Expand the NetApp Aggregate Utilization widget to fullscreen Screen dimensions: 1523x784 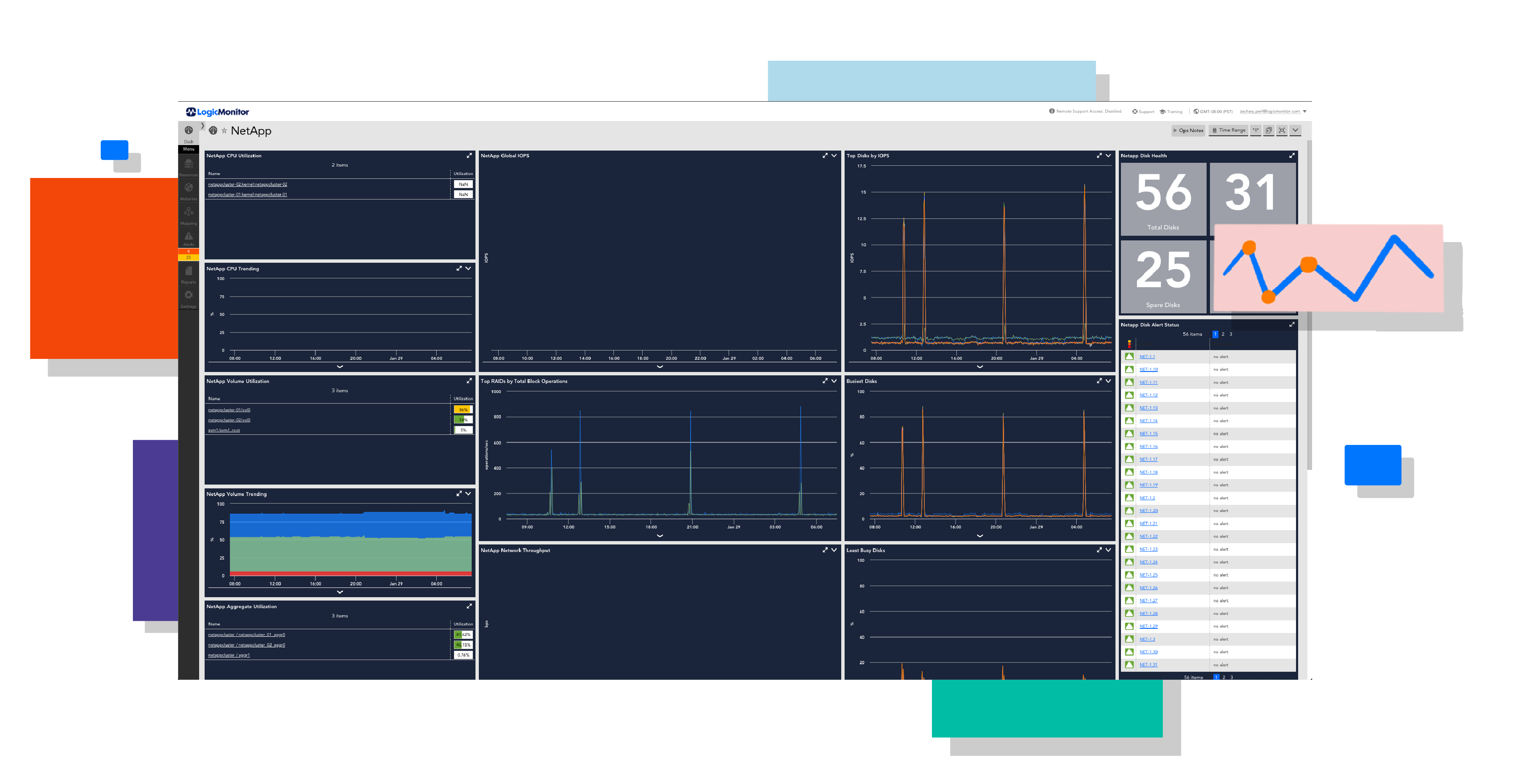coord(470,606)
